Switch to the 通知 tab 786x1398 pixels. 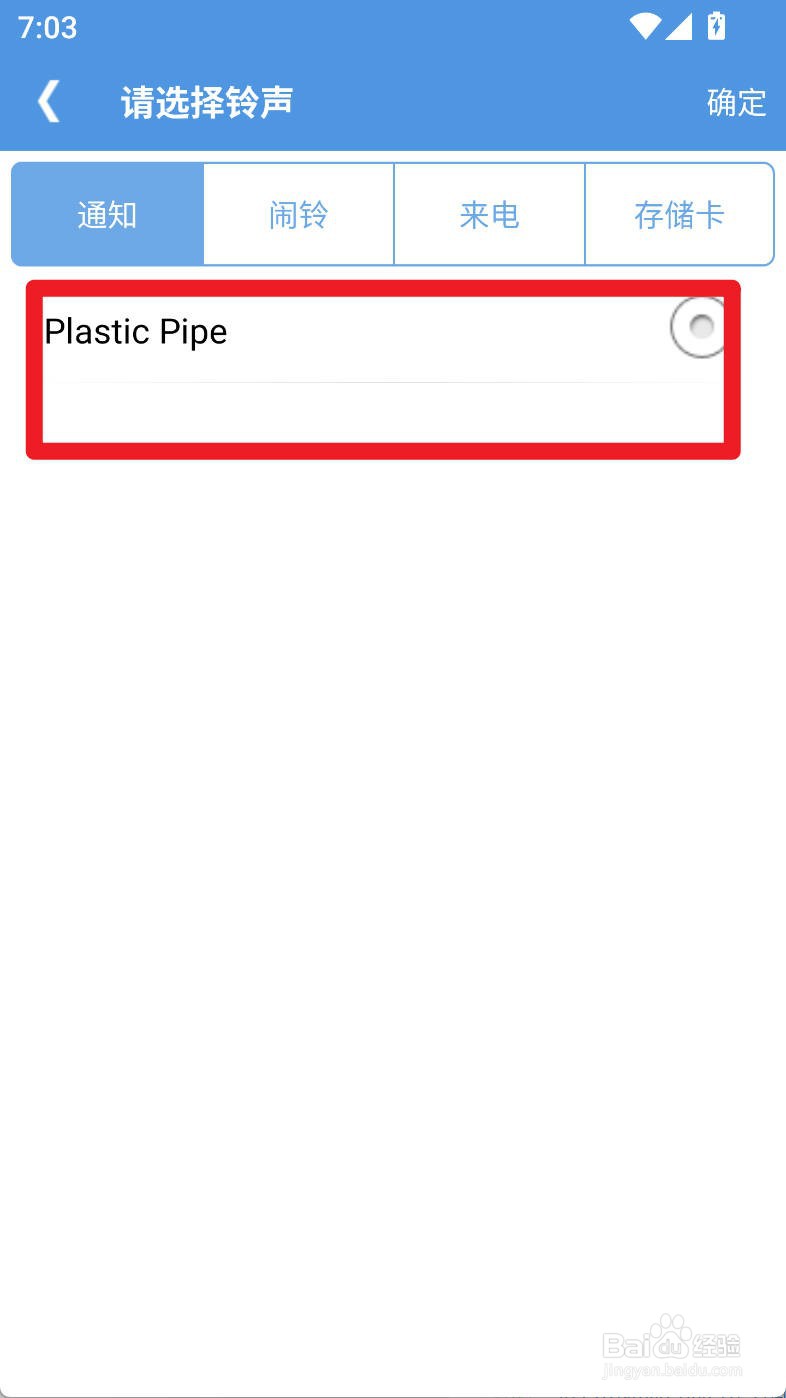pos(108,215)
